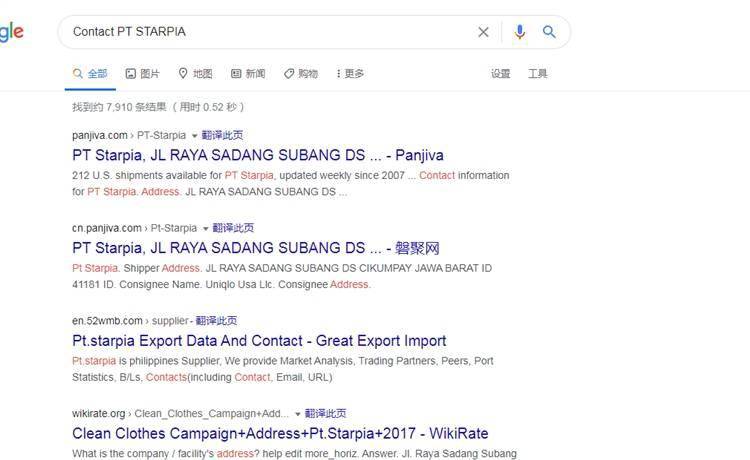The width and height of the screenshot is (750, 460).
Task: Translate the en.52wmb.com result page
Action: 216,321
